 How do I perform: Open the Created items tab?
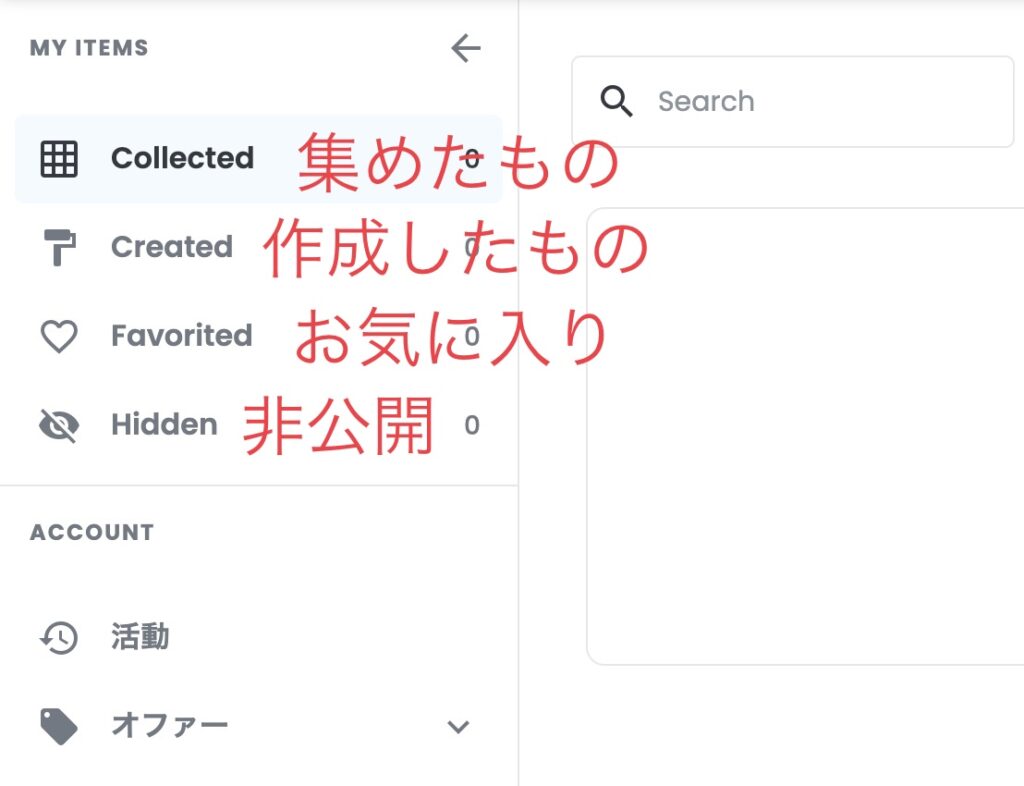[259, 247]
